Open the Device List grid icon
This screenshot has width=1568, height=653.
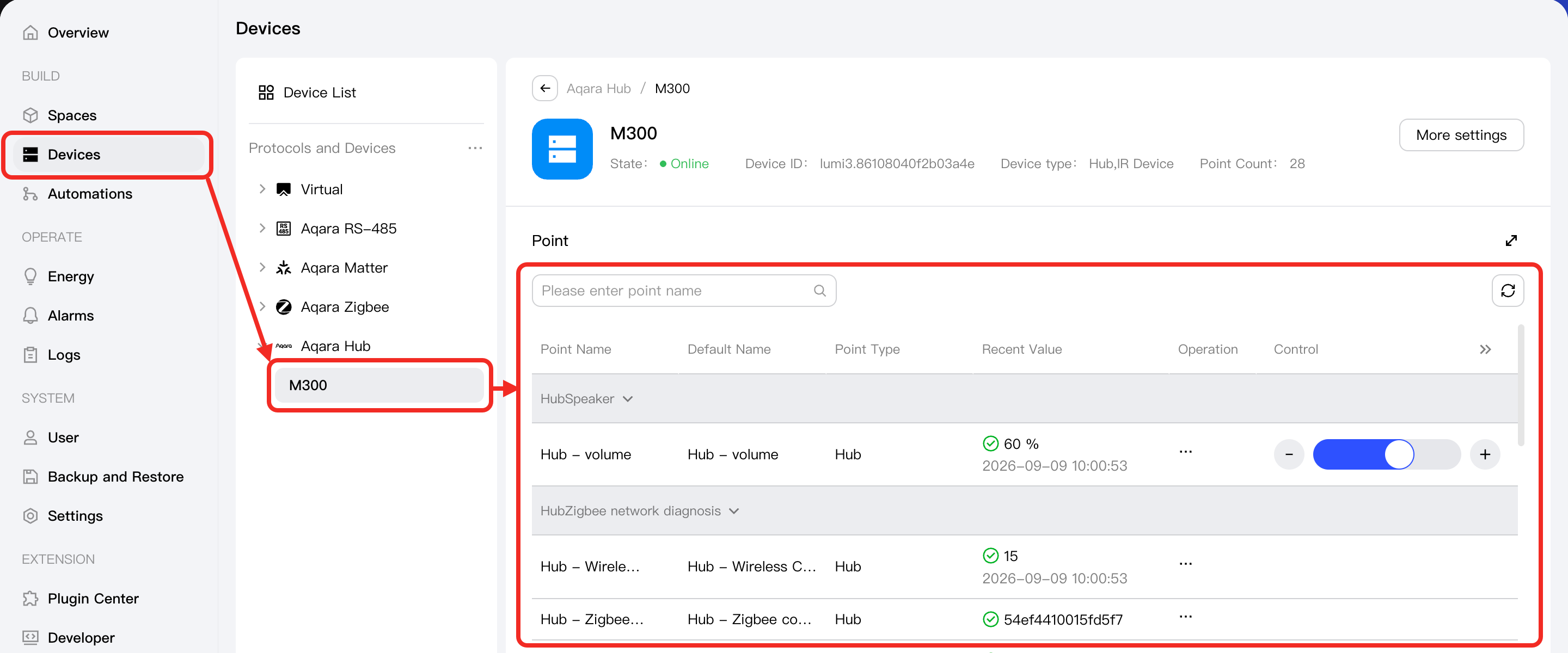pyautogui.click(x=266, y=93)
